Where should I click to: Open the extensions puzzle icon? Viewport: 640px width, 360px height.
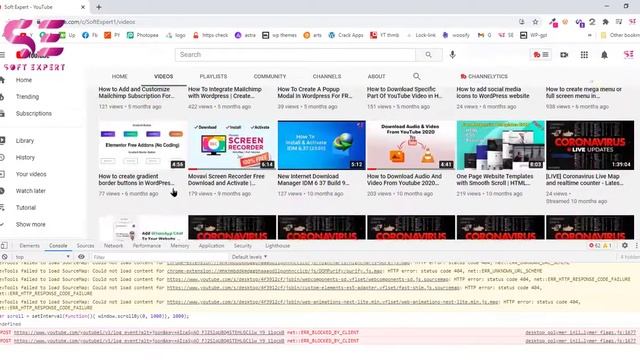pyautogui.click(x=605, y=22)
